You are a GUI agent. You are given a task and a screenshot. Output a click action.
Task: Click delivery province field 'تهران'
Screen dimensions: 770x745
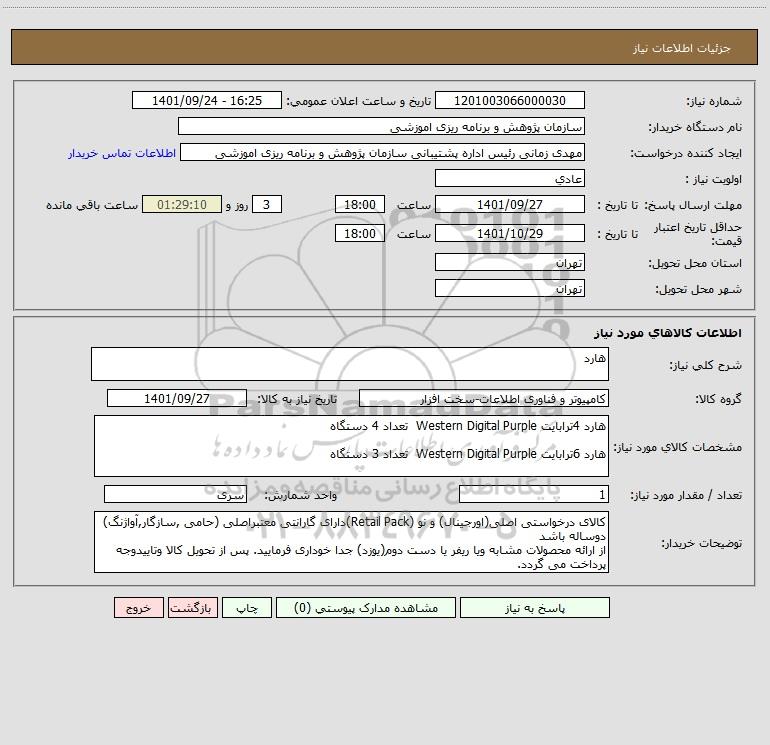(x=510, y=263)
